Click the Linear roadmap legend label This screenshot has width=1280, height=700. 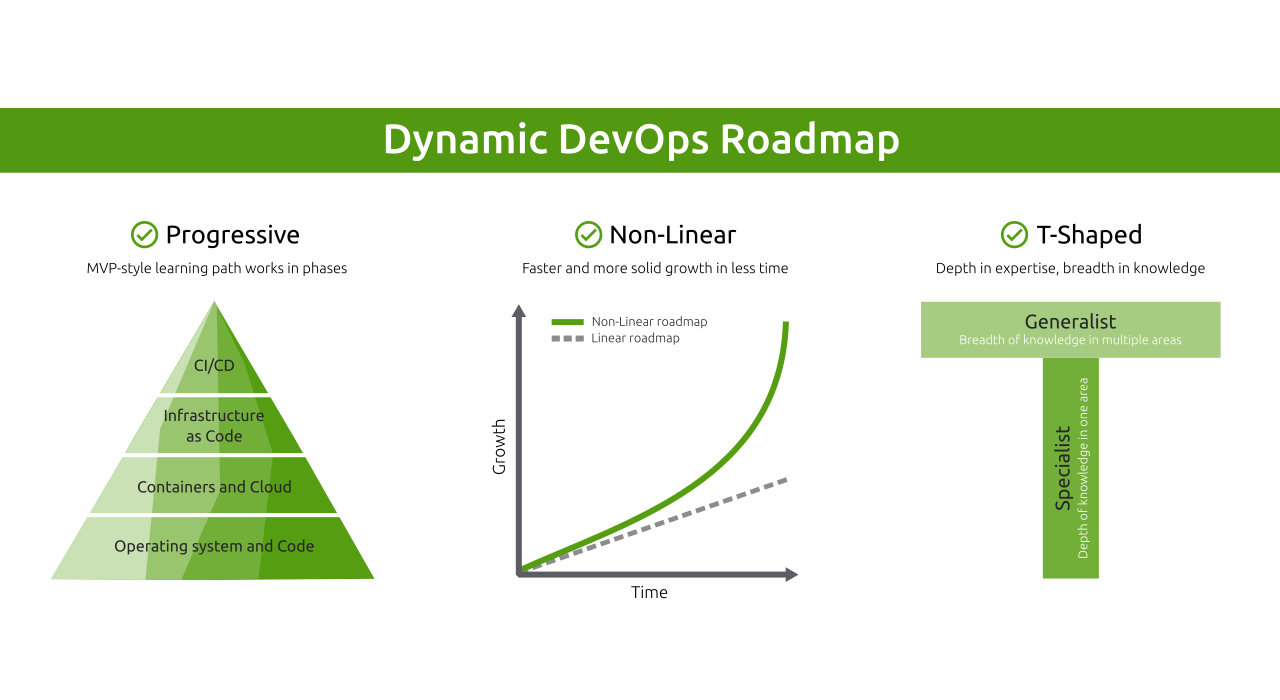pos(635,339)
